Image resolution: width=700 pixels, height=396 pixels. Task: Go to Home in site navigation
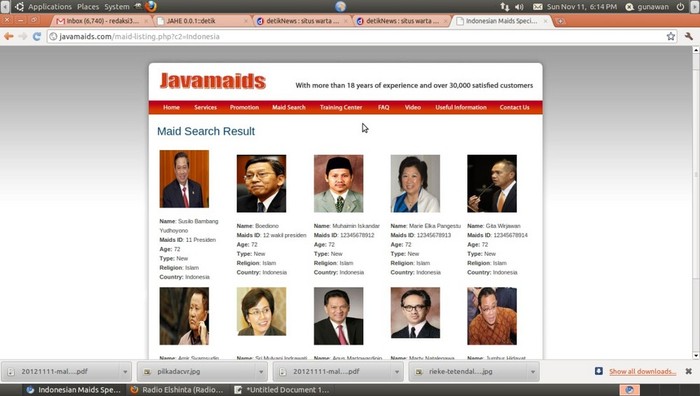click(x=171, y=107)
